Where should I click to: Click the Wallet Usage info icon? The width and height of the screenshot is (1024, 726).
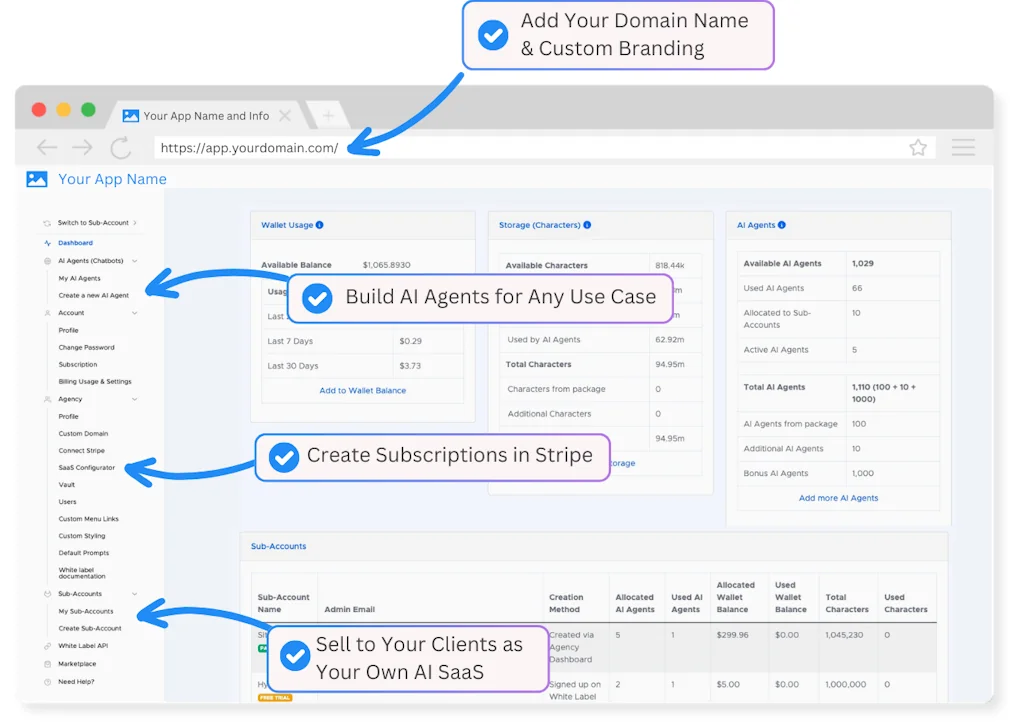320,225
